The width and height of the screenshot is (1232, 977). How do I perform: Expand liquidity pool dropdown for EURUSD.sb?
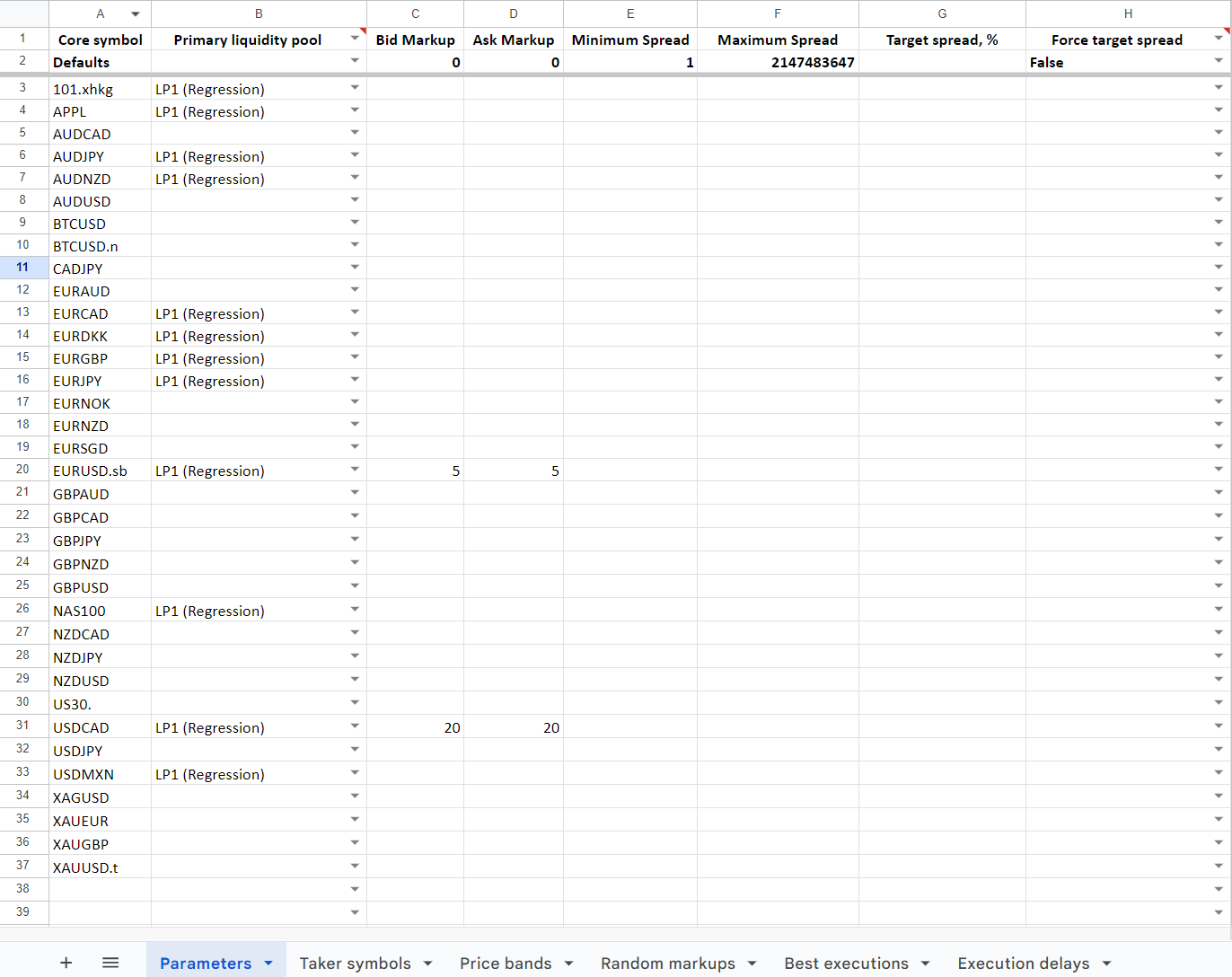pyautogui.click(x=355, y=470)
